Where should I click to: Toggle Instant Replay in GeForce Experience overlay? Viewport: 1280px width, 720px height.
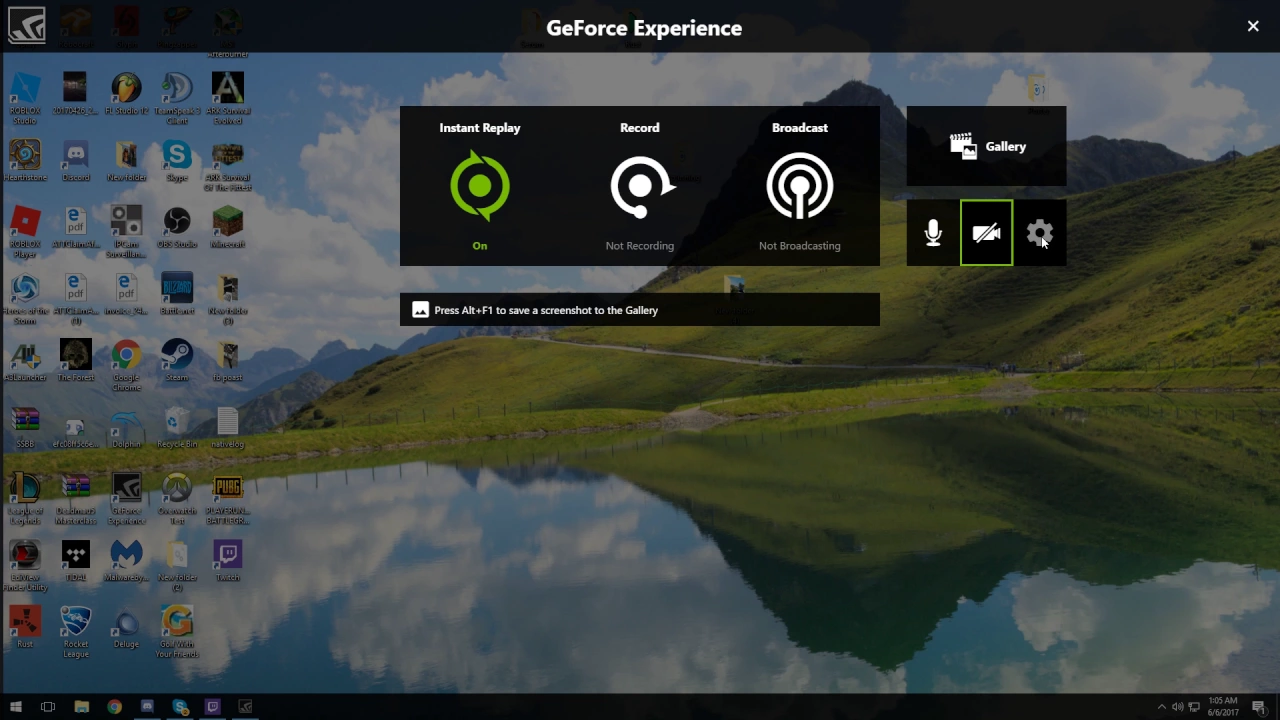(x=480, y=186)
